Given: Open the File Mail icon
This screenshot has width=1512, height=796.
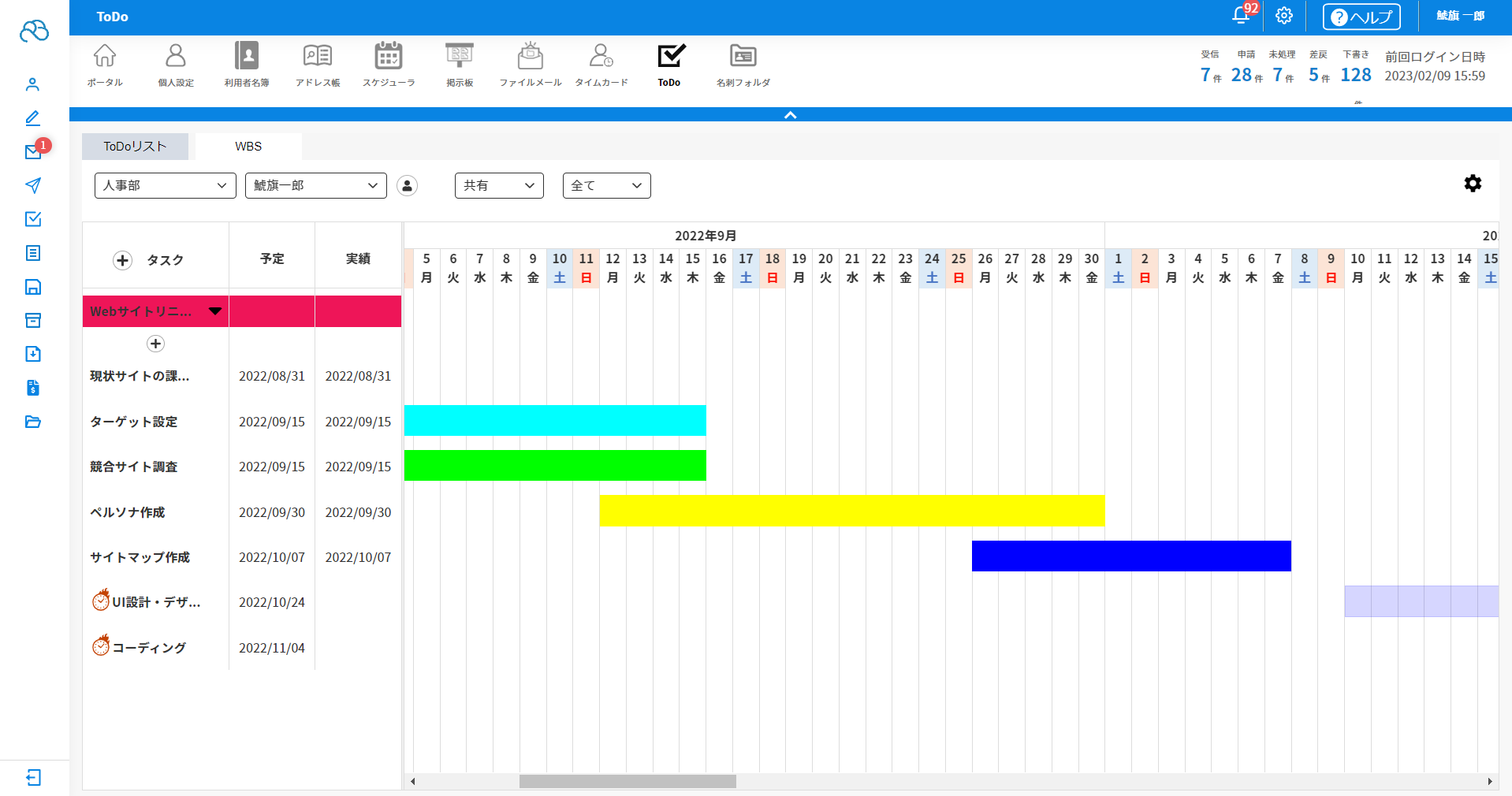Looking at the screenshot, I should (x=530, y=63).
